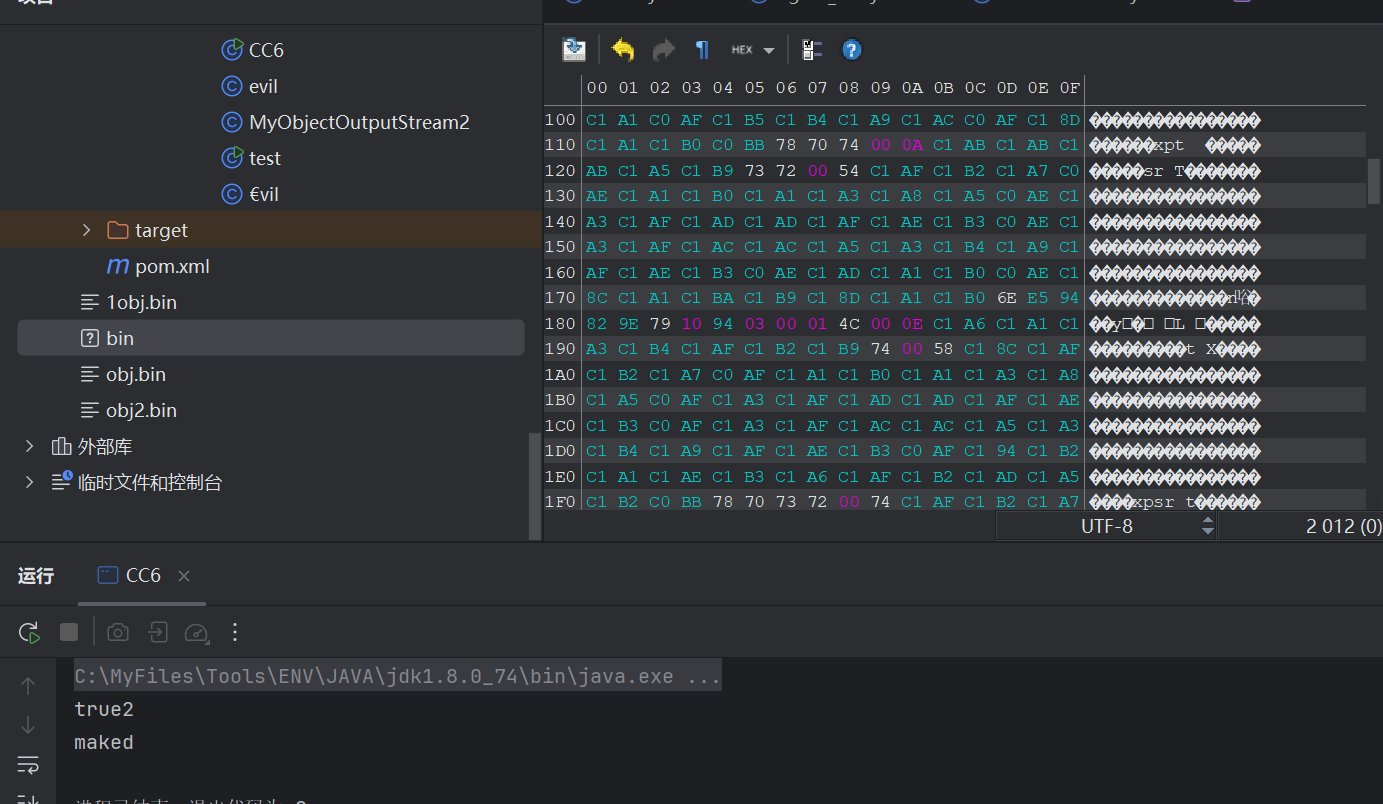Open pom.xml in project tree
Screen dimensions: 1383x804
(172, 266)
